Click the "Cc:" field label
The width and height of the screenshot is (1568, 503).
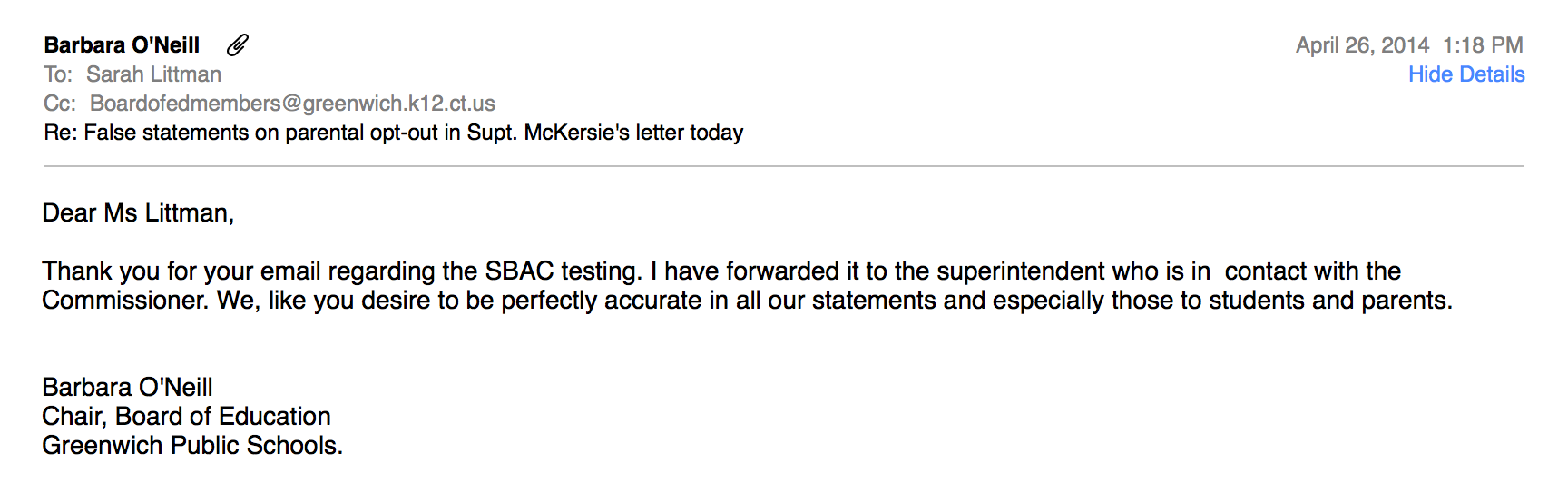tap(60, 104)
